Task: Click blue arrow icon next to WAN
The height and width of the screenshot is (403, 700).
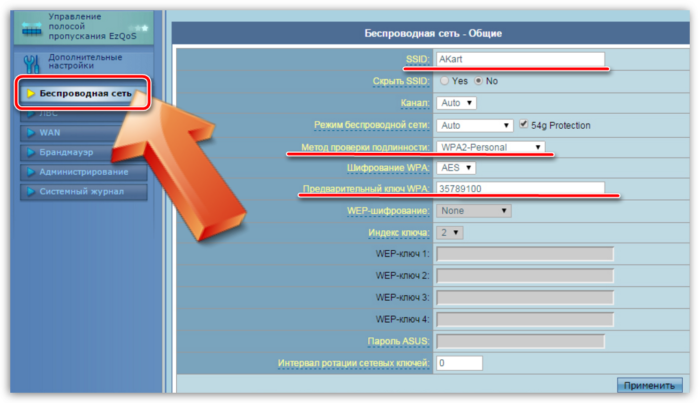Action: [30, 133]
